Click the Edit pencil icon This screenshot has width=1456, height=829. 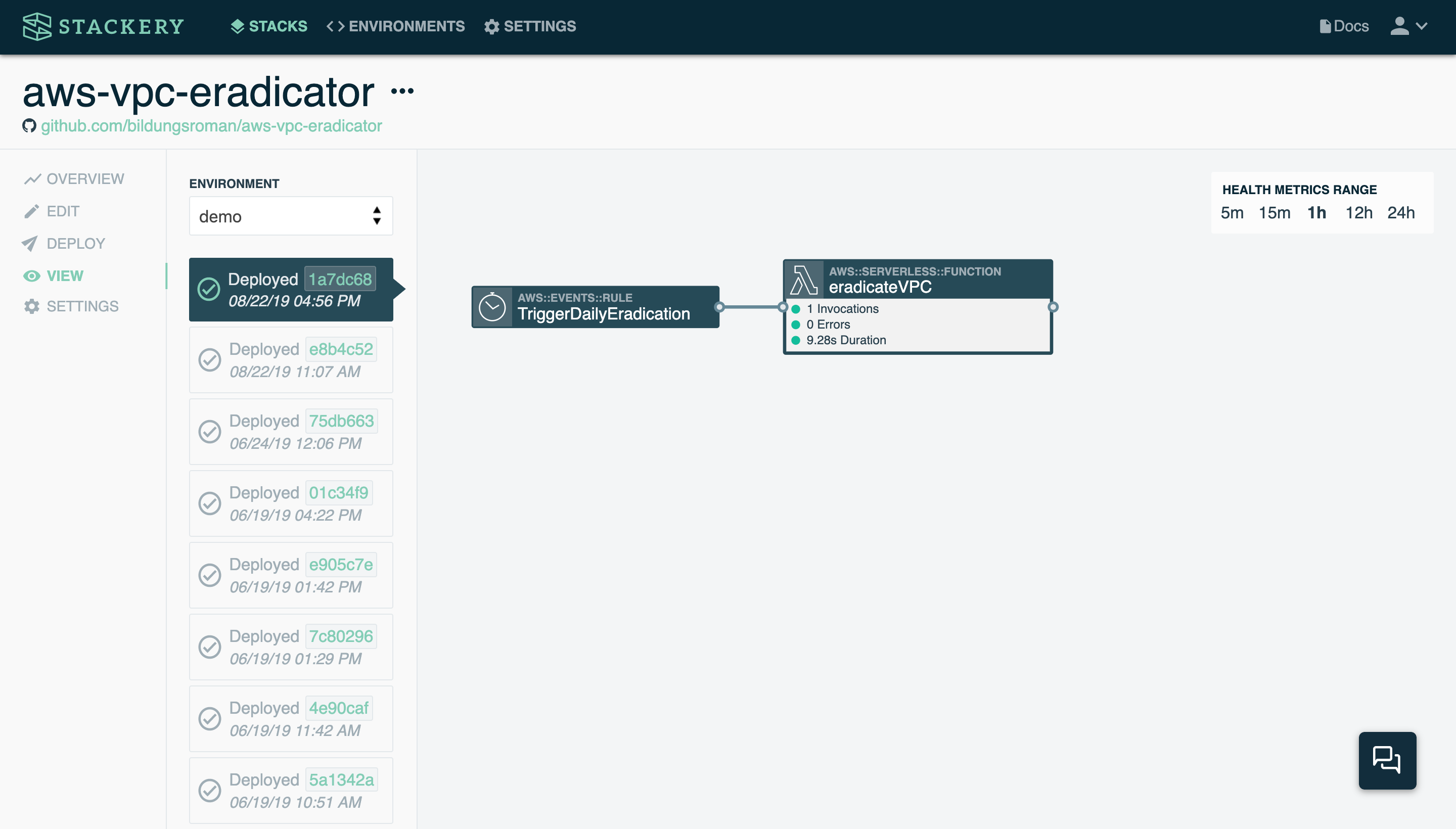tap(32, 211)
